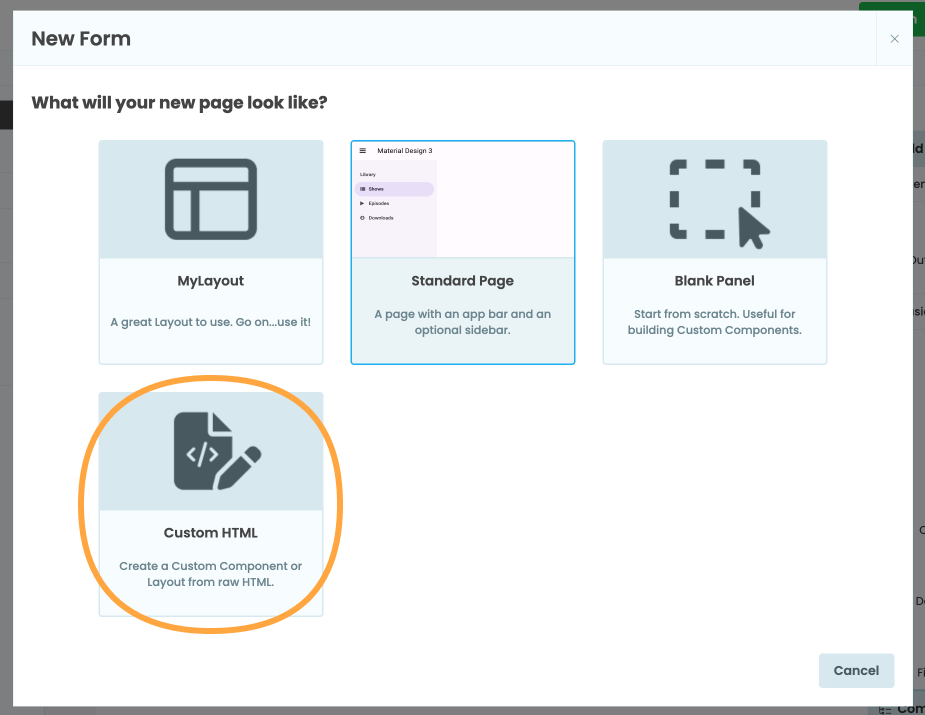Click the Downloads entry in preview sidebar
Viewport: 925px width, 715px height.
pos(382,218)
